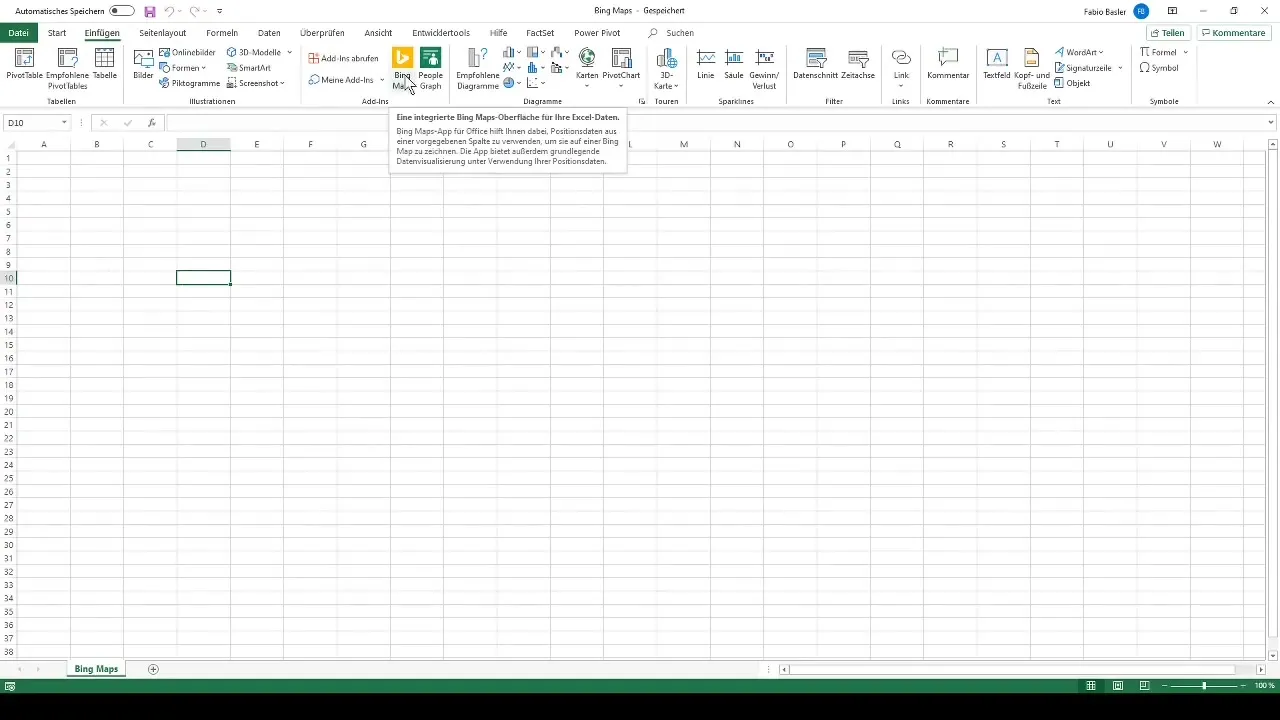Click into the Suchen search box
This screenshot has width=1280, height=720.
click(x=680, y=33)
